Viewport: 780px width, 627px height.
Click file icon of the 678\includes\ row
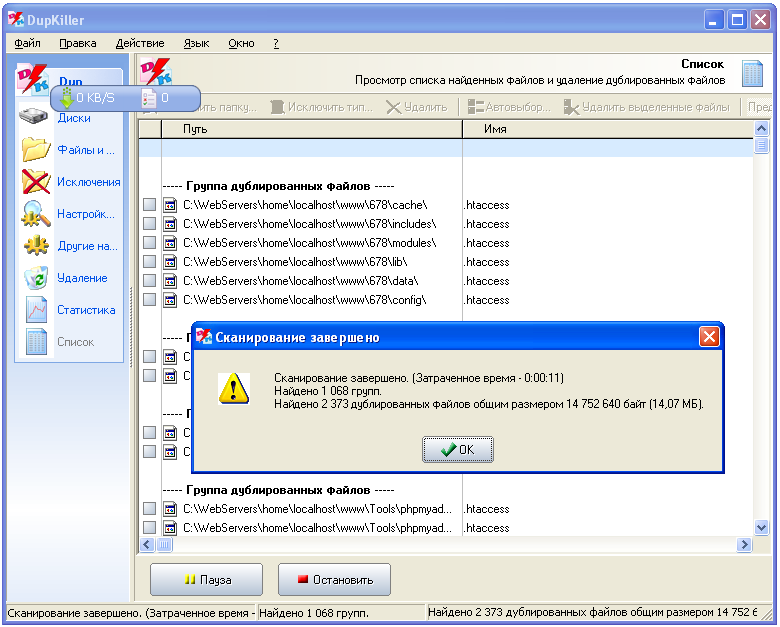click(x=170, y=224)
